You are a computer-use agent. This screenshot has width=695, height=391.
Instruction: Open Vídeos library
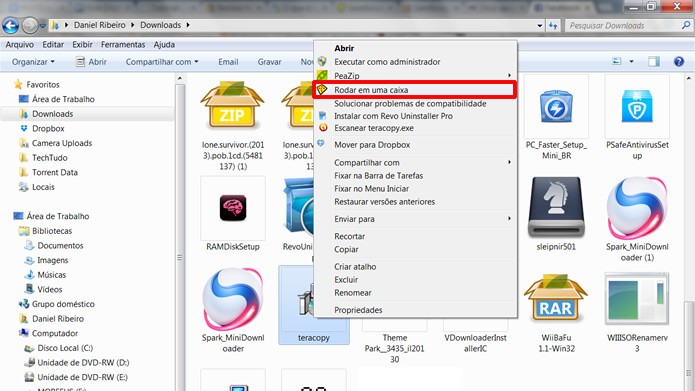[49, 289]
